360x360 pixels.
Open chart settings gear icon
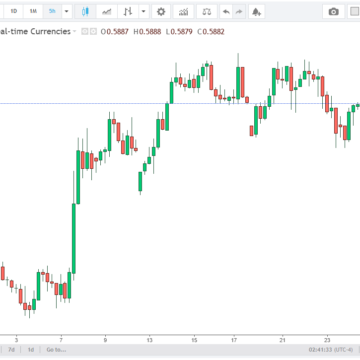coord(161,12)
